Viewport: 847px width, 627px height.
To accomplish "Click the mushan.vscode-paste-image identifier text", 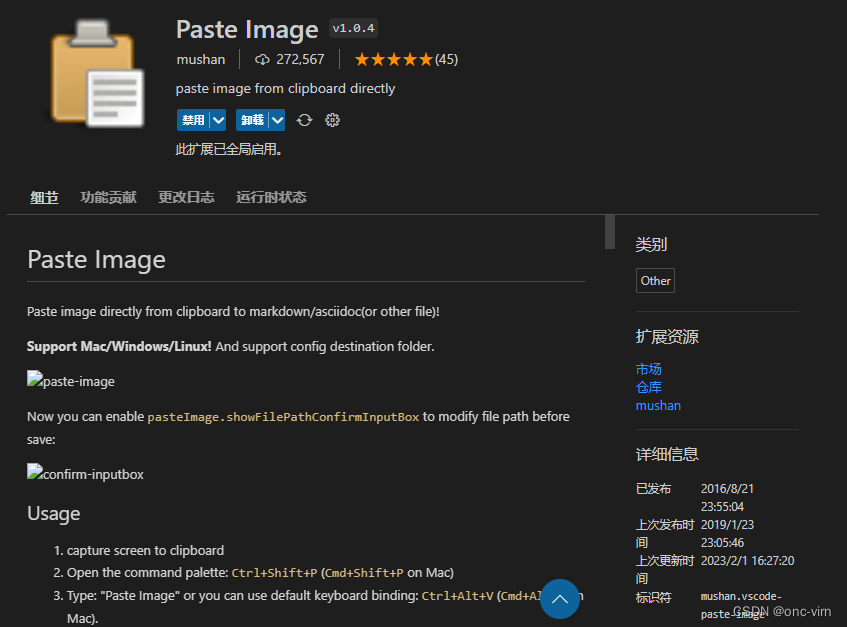I will pyautogui.click(x=741, y=605).
